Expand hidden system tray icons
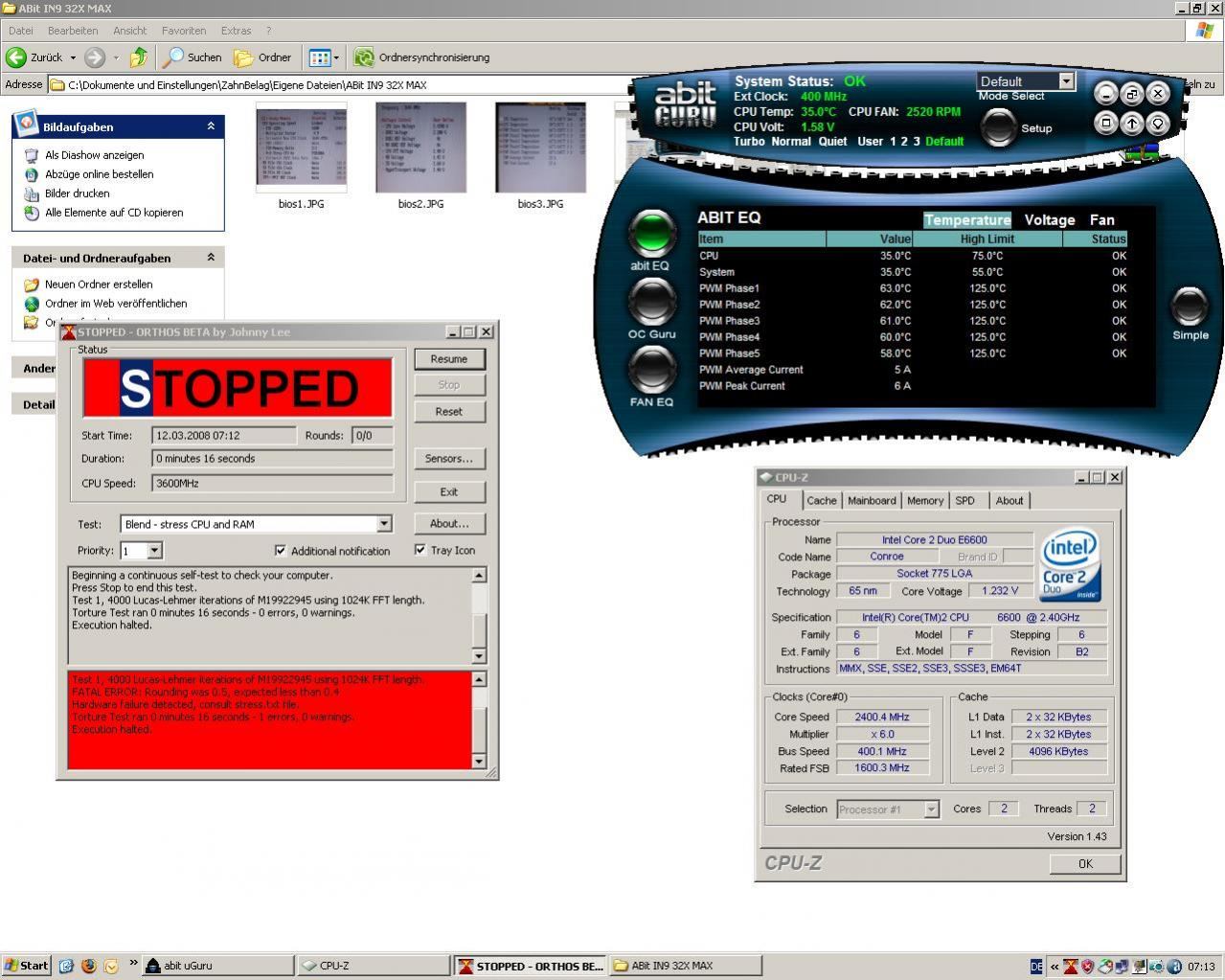The width and height of the screenshot is (1225, 980). point(1055,967)
